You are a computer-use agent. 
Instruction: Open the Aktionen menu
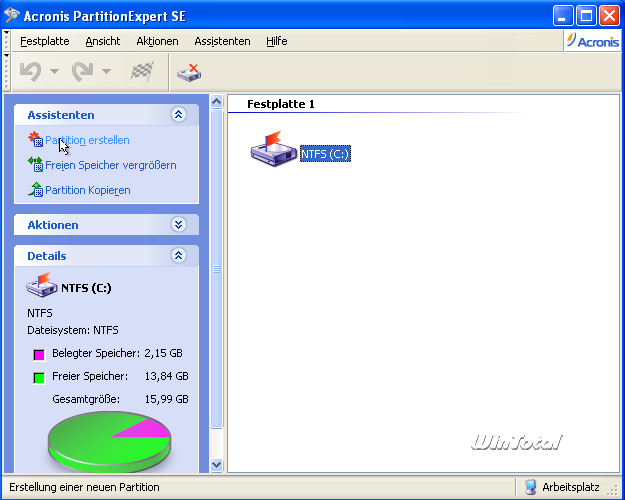click(157, 41)
